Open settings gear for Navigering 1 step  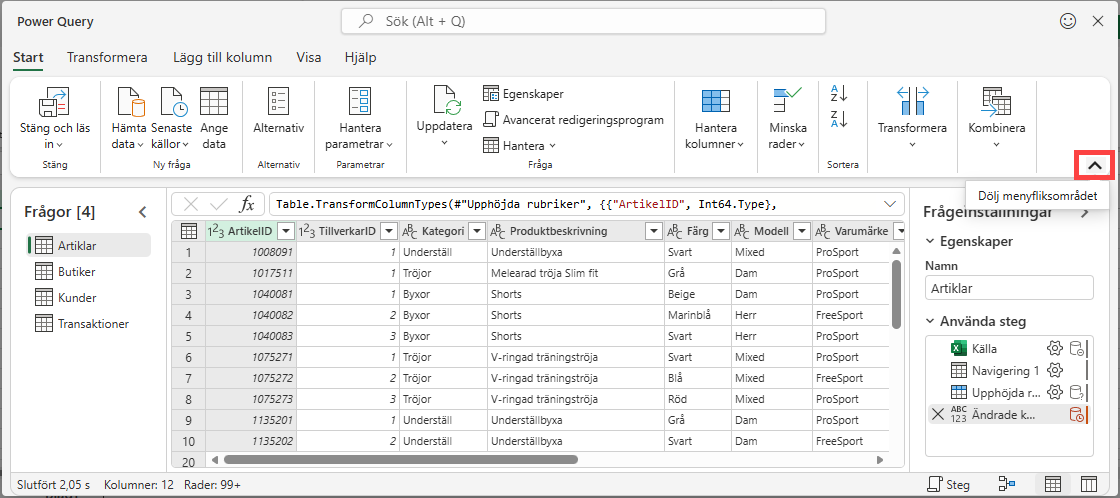(1054, 370)
